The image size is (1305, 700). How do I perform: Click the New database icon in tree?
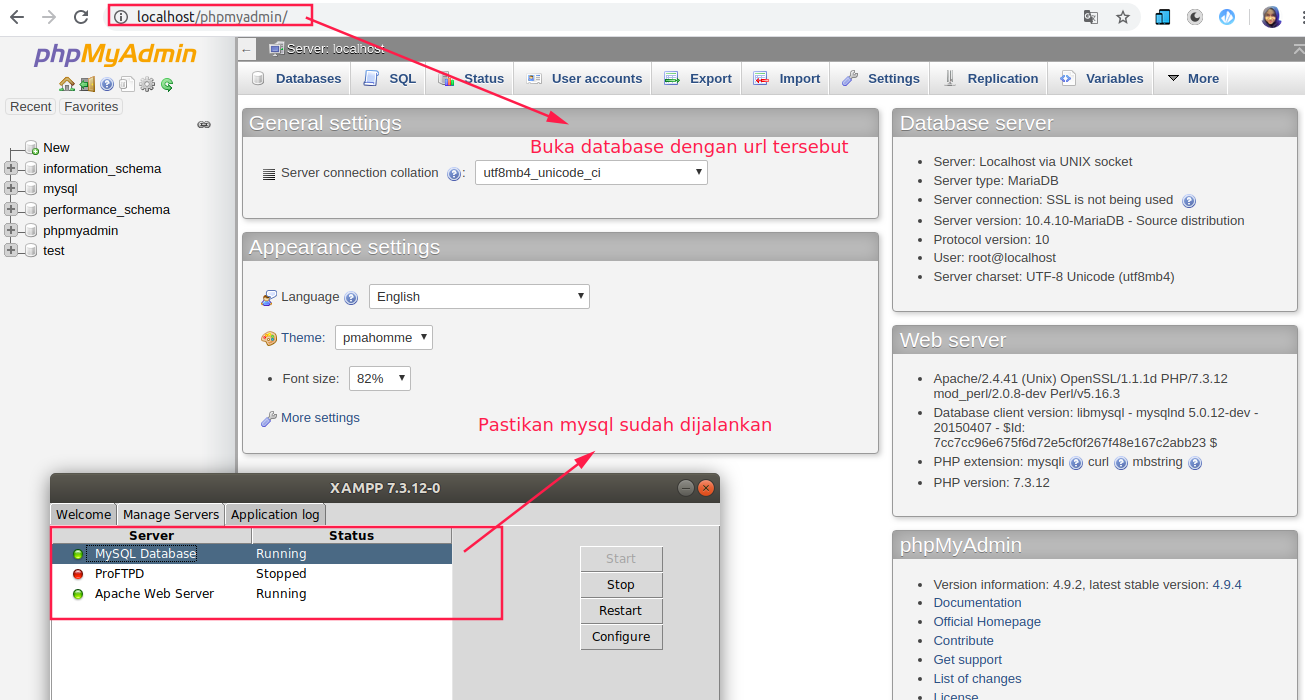(32, 148)
